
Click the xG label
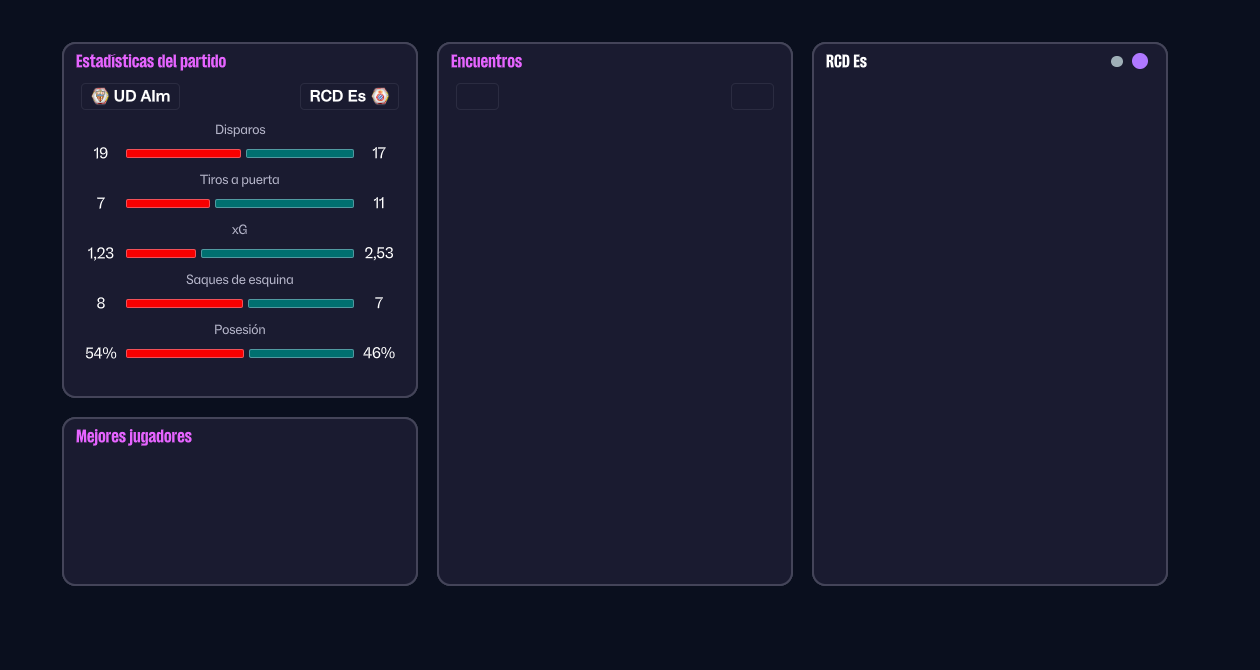240,230
